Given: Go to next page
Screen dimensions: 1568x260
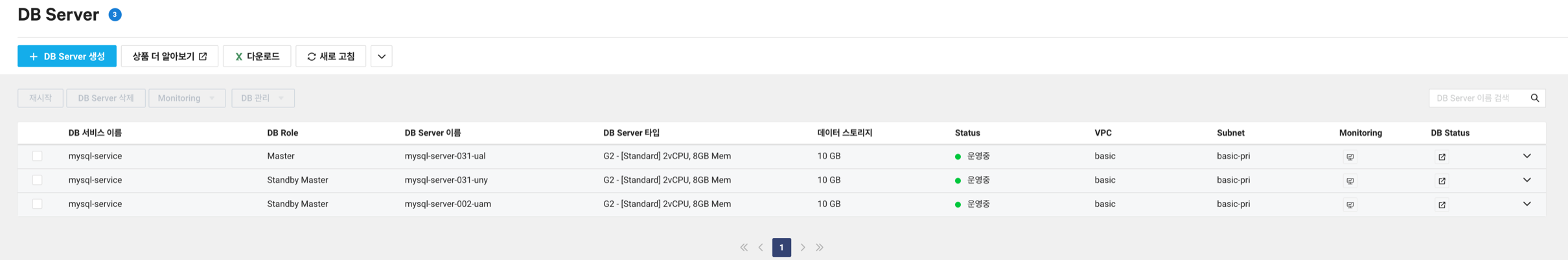Looking at the screenshot, I should pyautogui.click(x=803, y=247).
